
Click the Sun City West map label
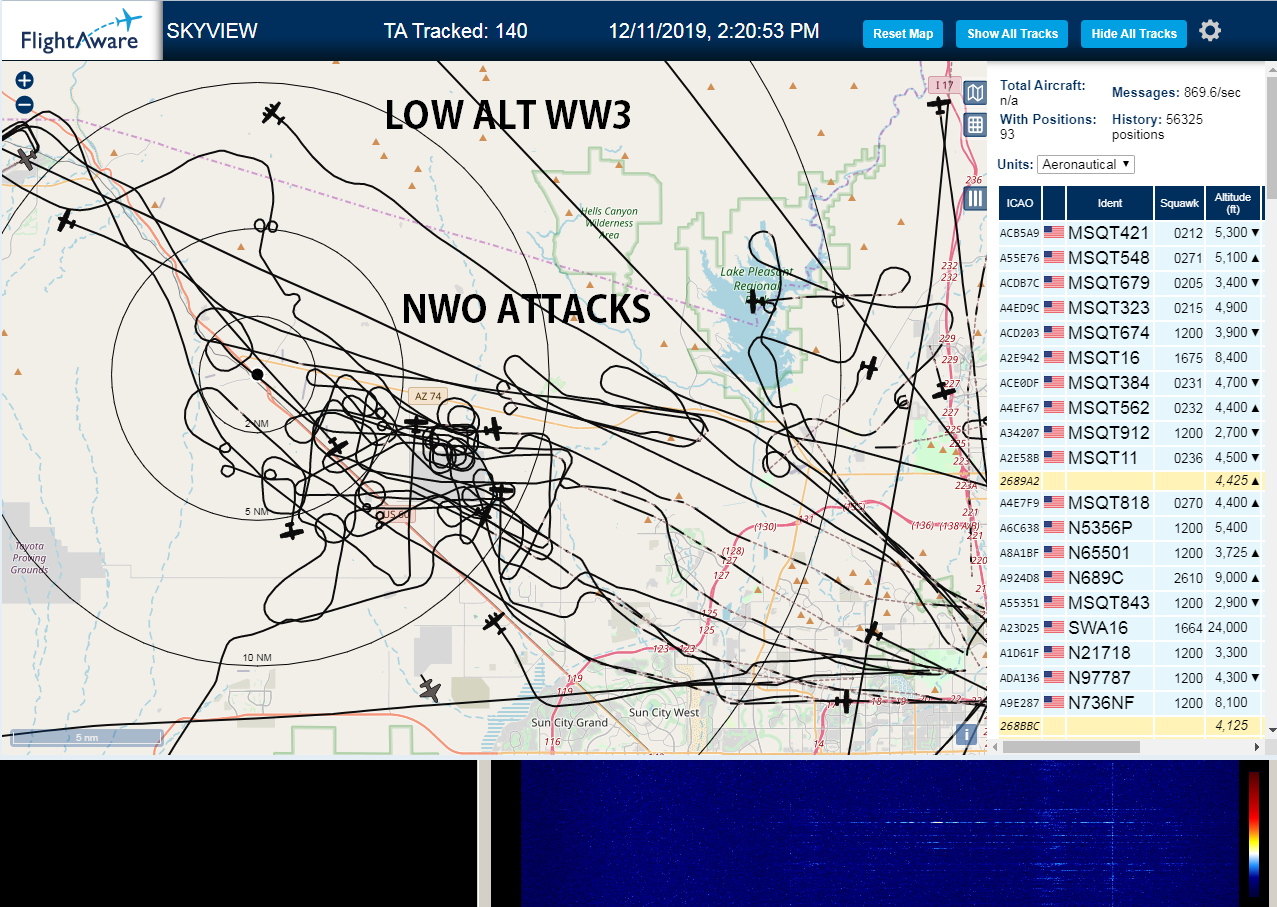point(664,713)
